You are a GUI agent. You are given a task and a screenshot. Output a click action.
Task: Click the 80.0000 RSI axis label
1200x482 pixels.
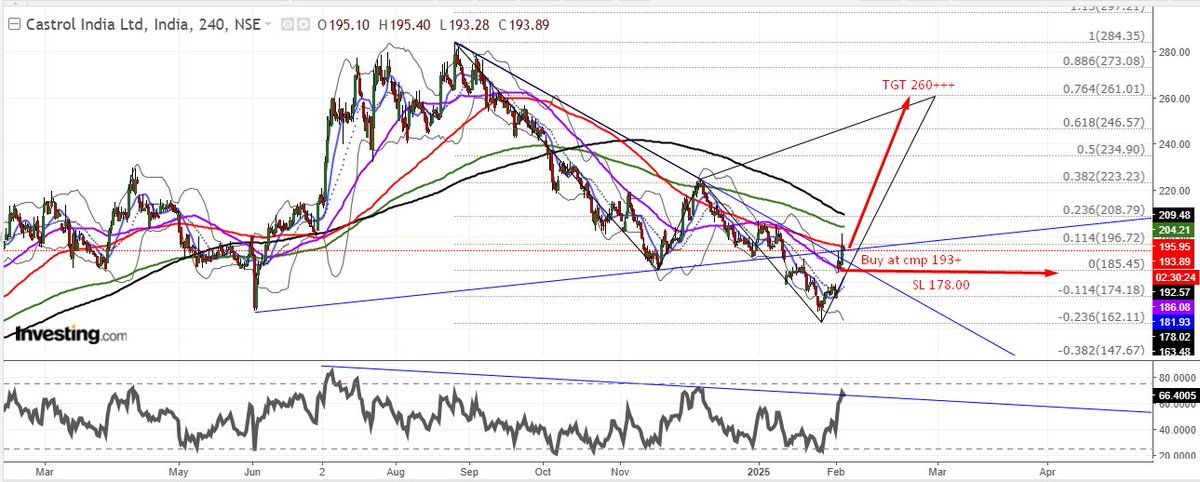[1176, 380]
